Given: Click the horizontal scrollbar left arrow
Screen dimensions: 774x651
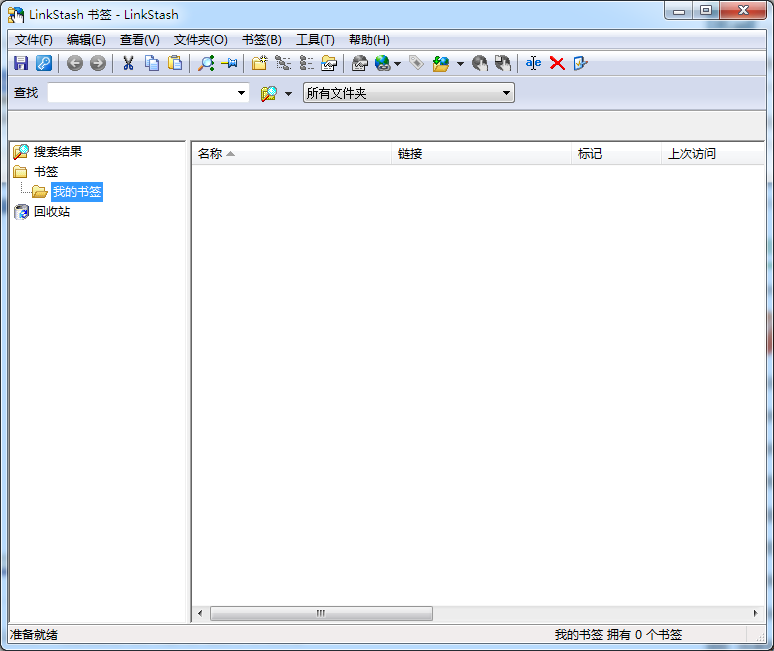Looking at the screenshot, I should coord(200,613).
